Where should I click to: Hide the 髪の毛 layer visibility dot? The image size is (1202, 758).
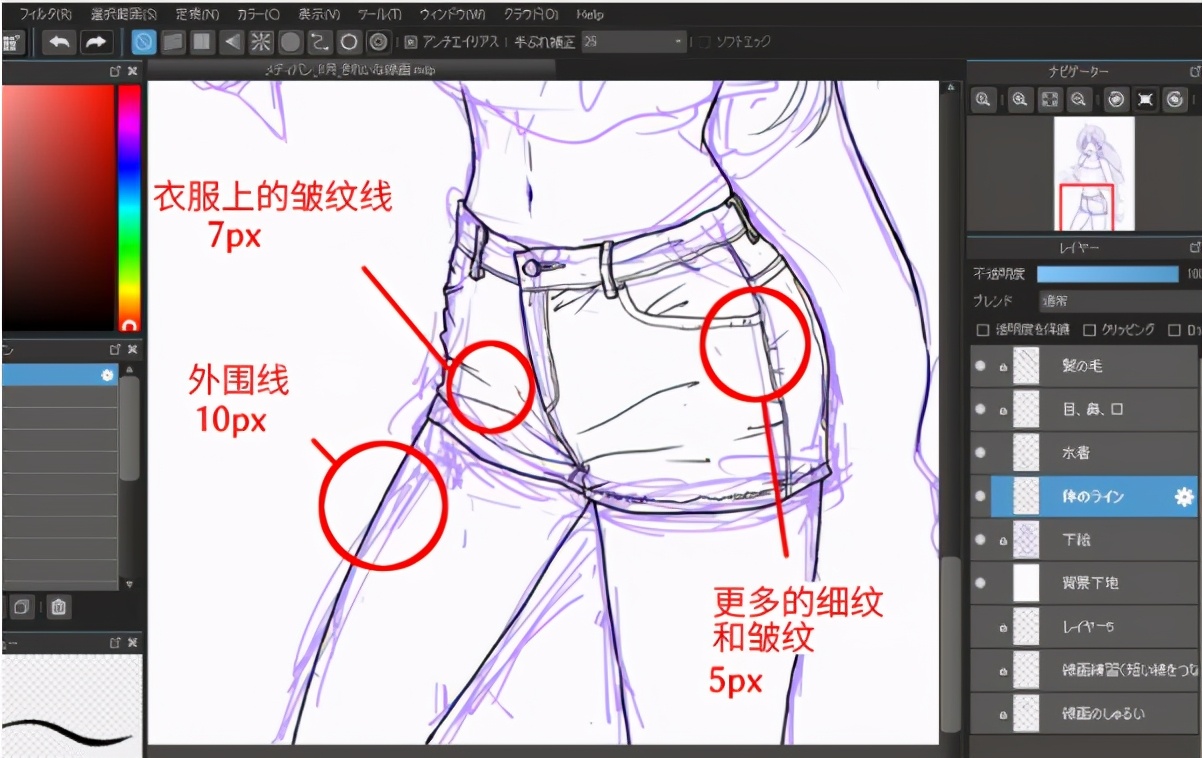click(980, 366)
